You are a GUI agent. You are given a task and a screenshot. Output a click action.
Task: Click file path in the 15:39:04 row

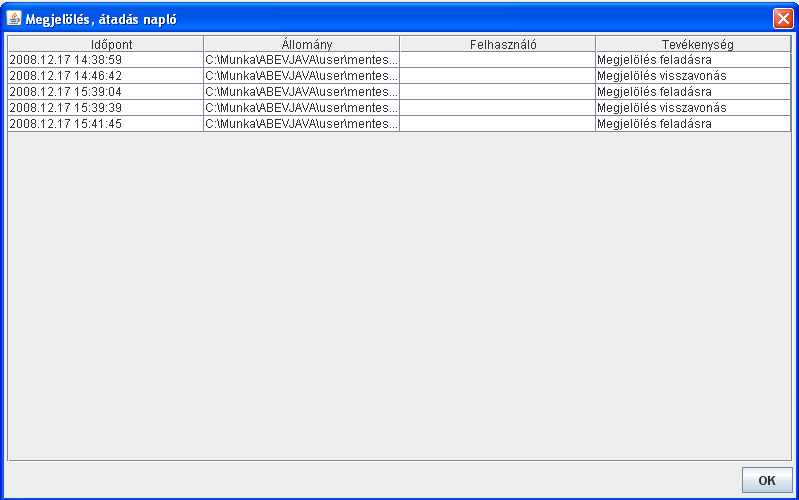[x=302, y=92]
